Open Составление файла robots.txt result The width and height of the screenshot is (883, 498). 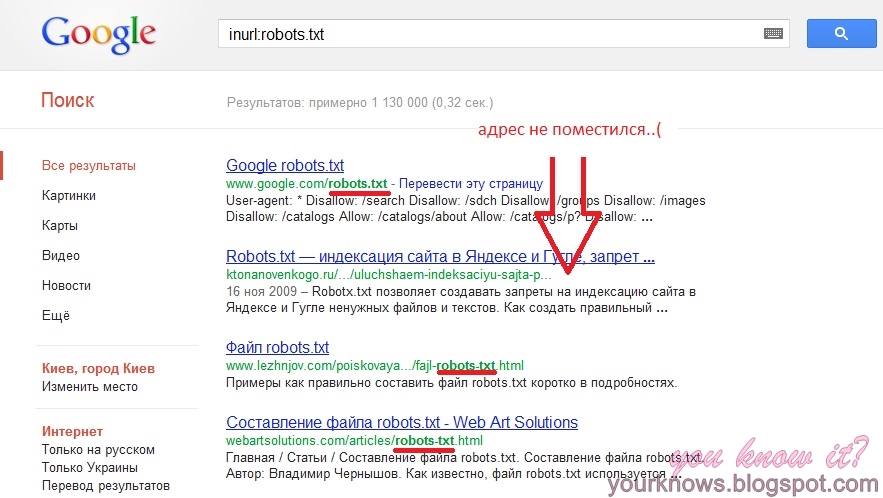[402, 422]
